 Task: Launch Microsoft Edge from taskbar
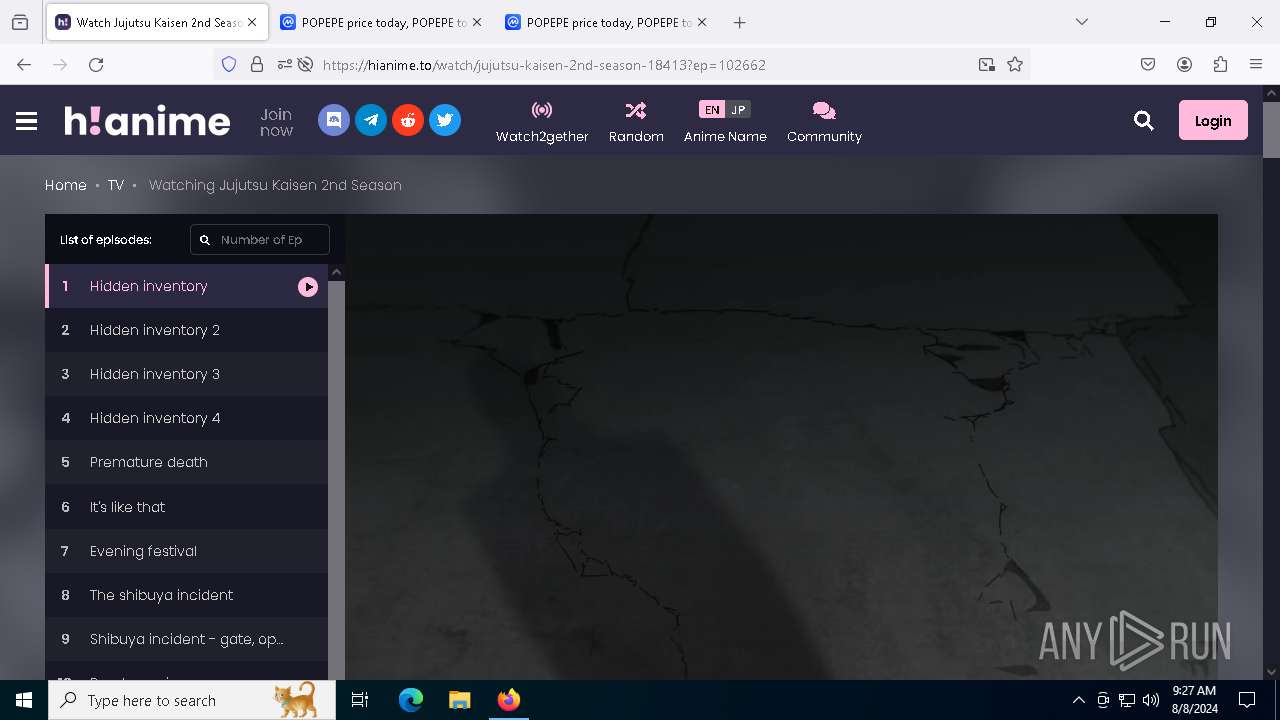click(411, 700)
